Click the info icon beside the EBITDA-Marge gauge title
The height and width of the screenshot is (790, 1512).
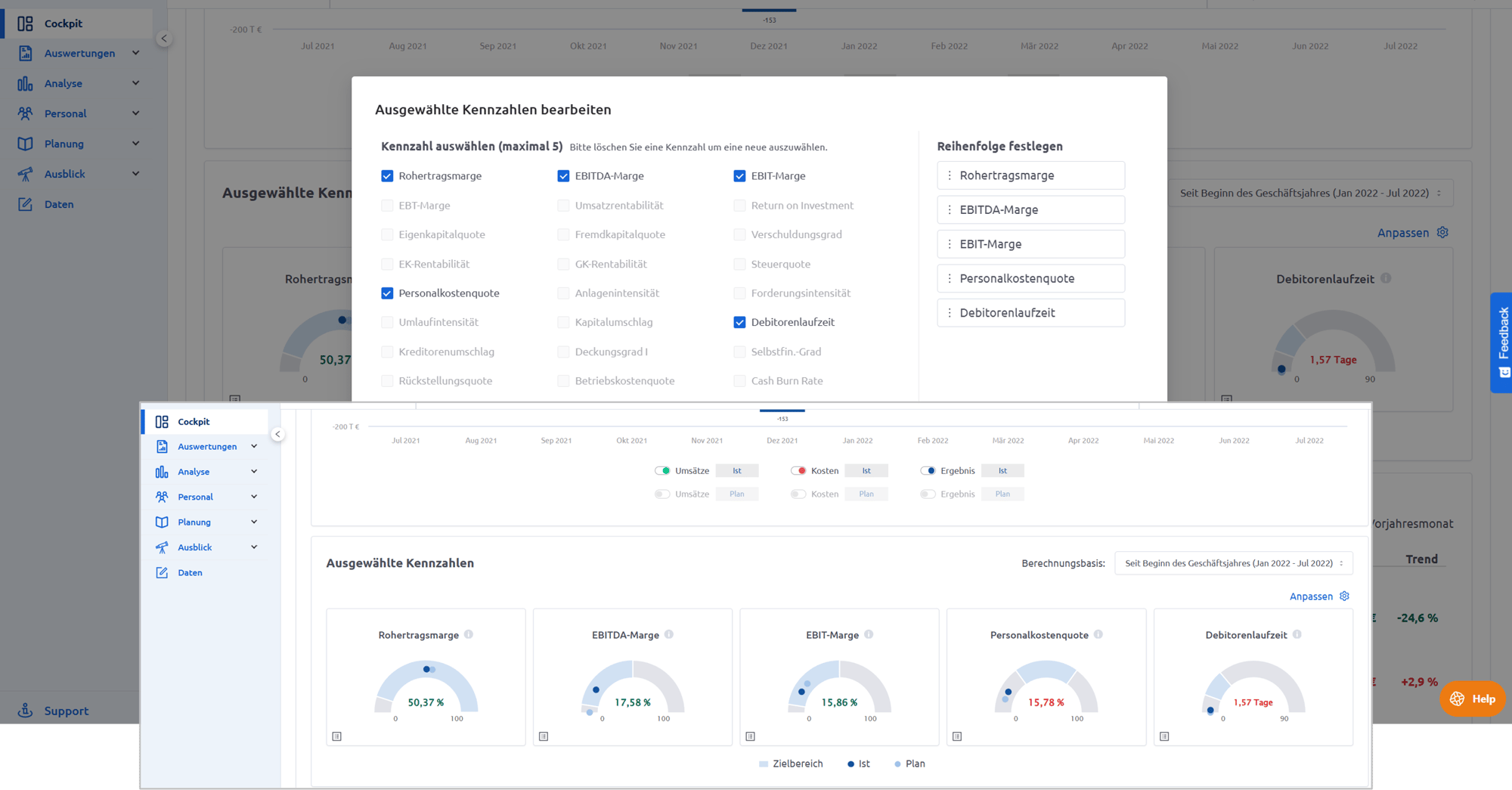(669, 634)
